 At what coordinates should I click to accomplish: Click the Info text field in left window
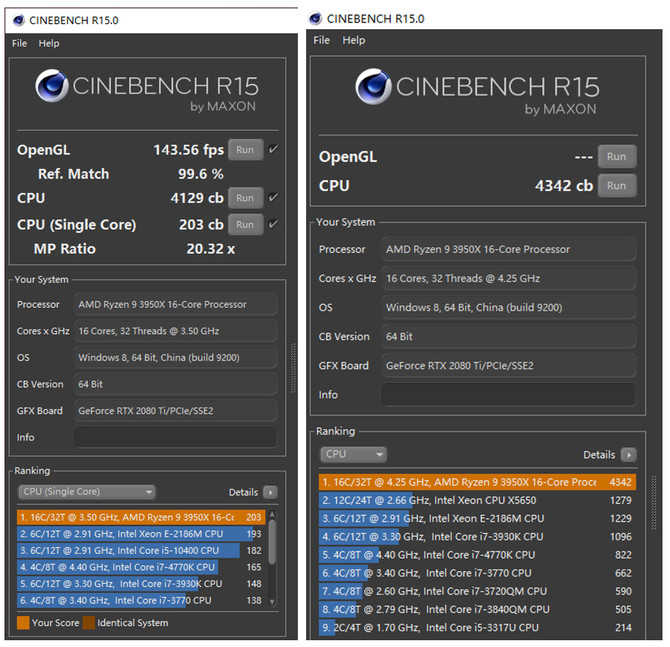(x=174, y=437)
